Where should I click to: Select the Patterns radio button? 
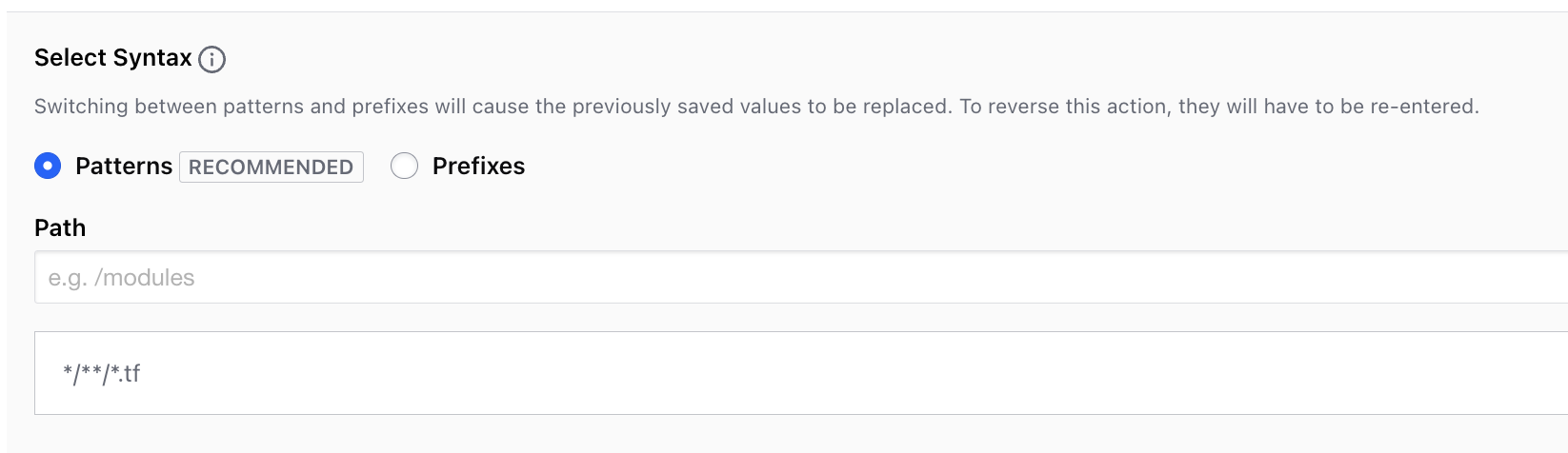[48, 166]
